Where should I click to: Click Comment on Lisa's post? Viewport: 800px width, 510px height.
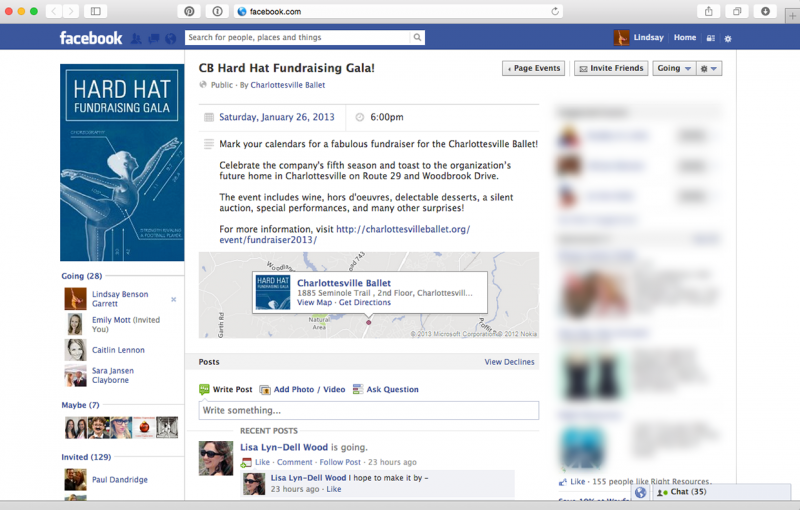tap(294, 463)
